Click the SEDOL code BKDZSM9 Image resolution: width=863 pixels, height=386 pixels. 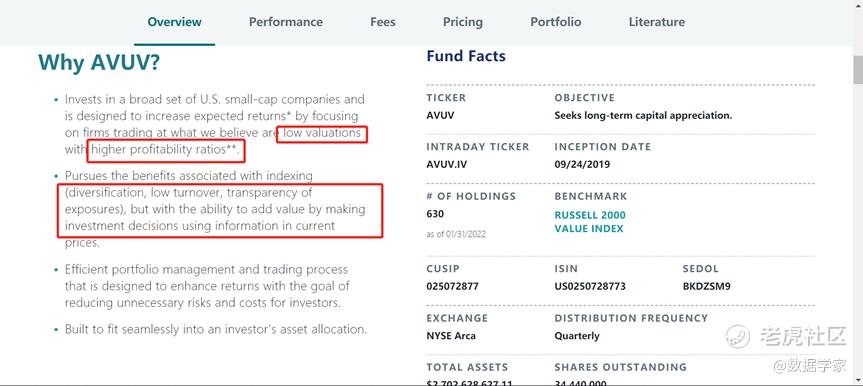(x=707, y=286)
